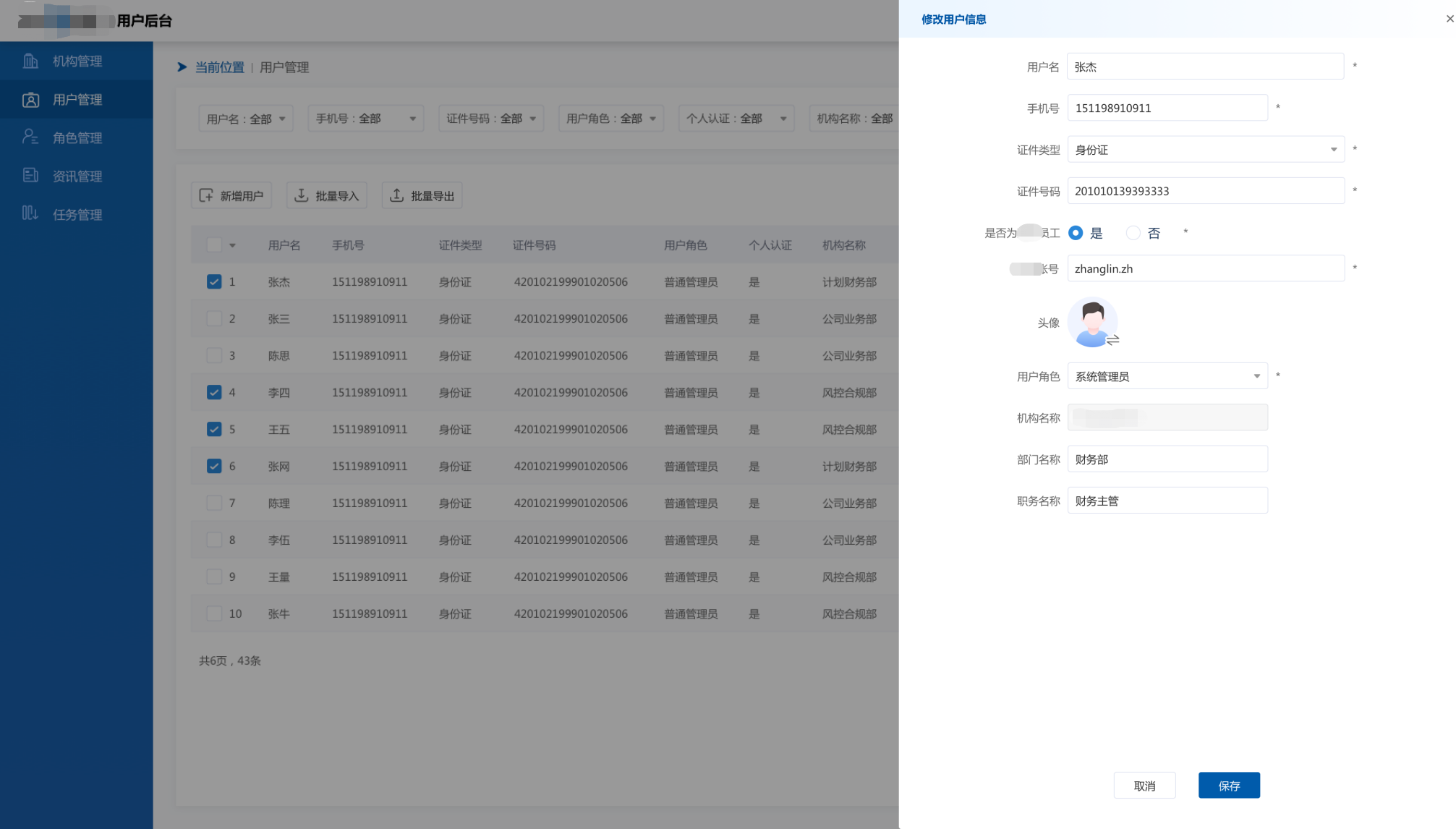
Task: Uncheck the checkbox for row 1 张杰
Action: [x=214, y=281]
